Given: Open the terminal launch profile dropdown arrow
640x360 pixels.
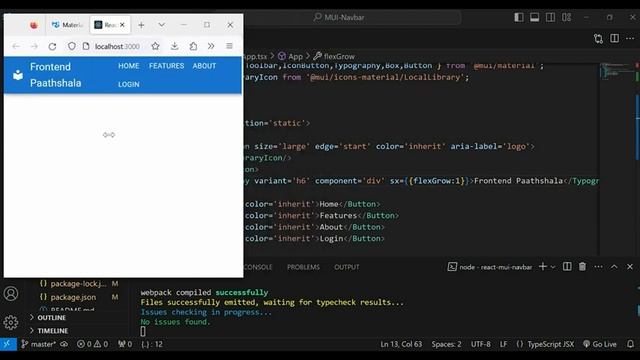Looking at the screenshot, I should pos(553,267).
